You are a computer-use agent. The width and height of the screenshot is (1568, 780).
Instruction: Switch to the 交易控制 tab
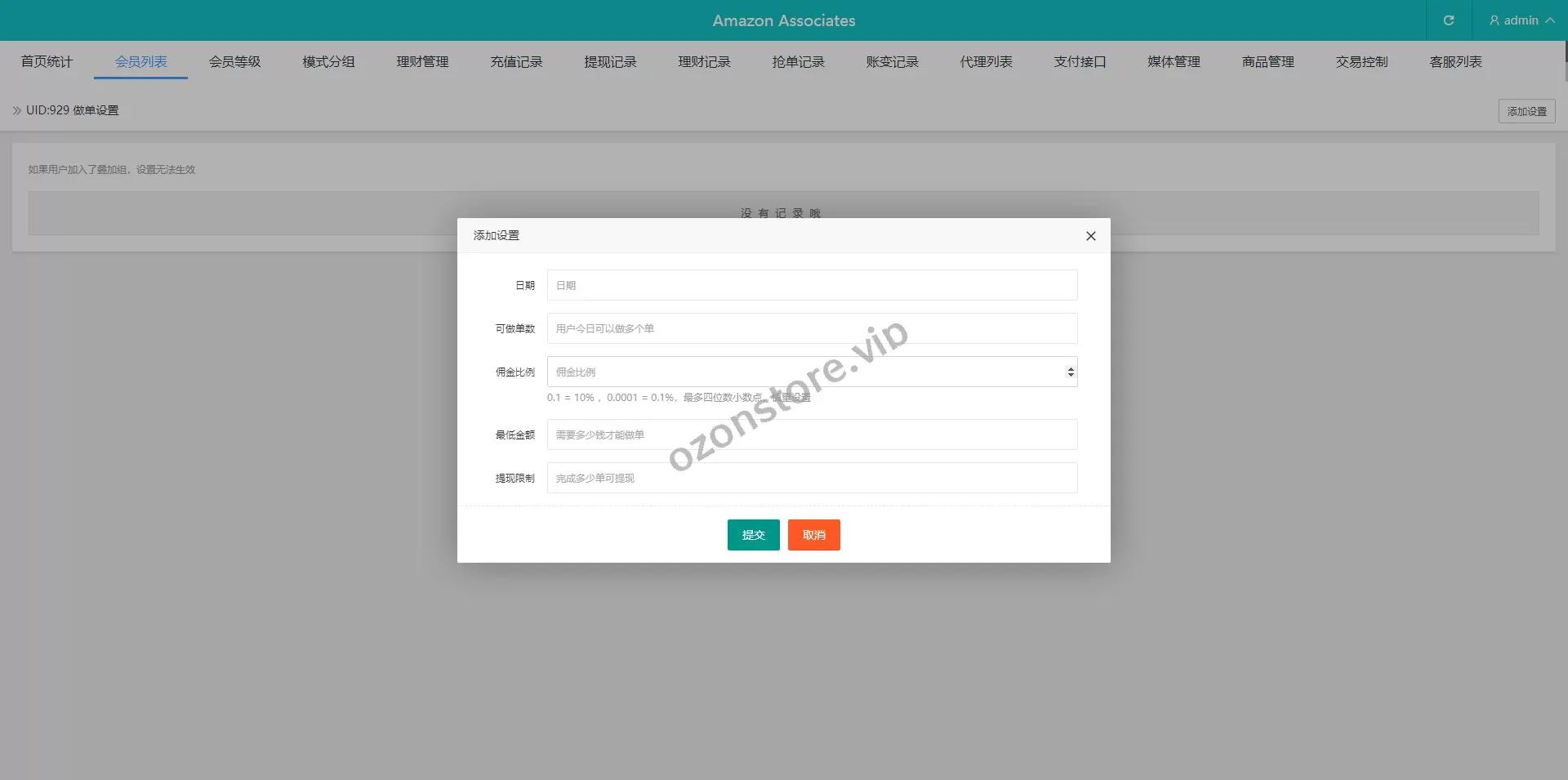click(1361, 62)
